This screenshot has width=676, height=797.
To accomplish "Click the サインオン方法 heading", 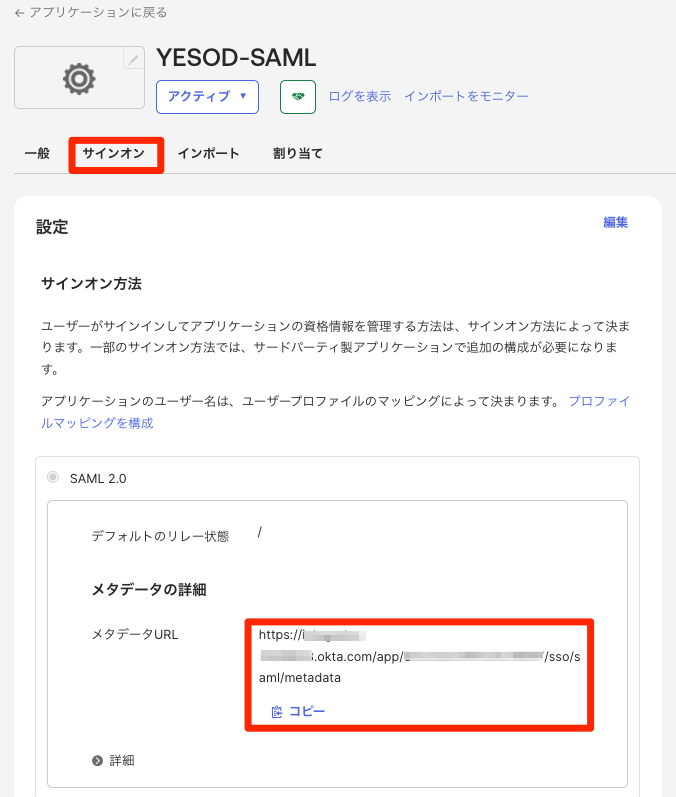I will coord(91,284).
